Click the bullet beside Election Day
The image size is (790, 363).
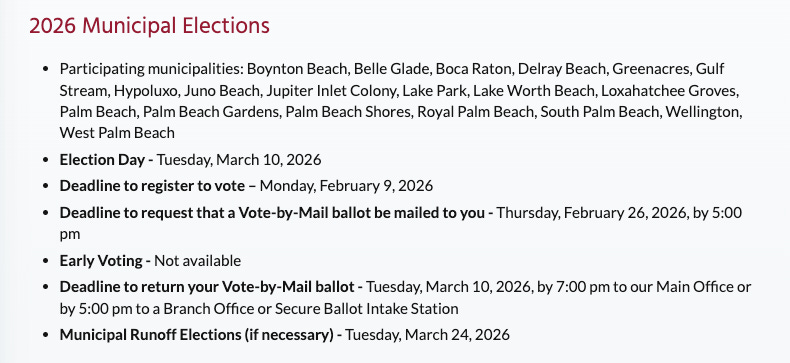46,160
